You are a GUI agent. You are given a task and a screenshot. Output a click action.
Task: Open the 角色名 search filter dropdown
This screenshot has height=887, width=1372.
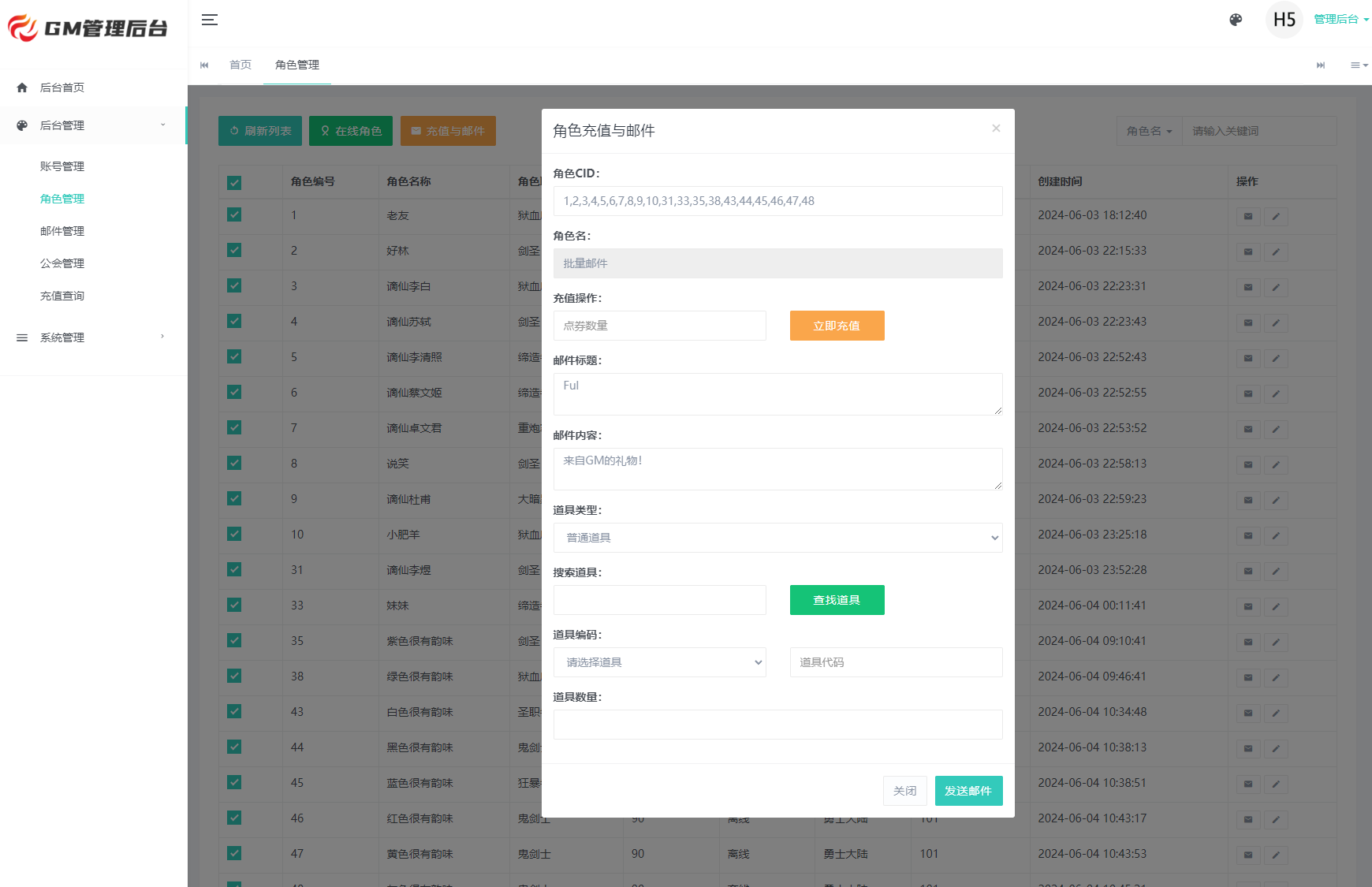[1149, 131]
